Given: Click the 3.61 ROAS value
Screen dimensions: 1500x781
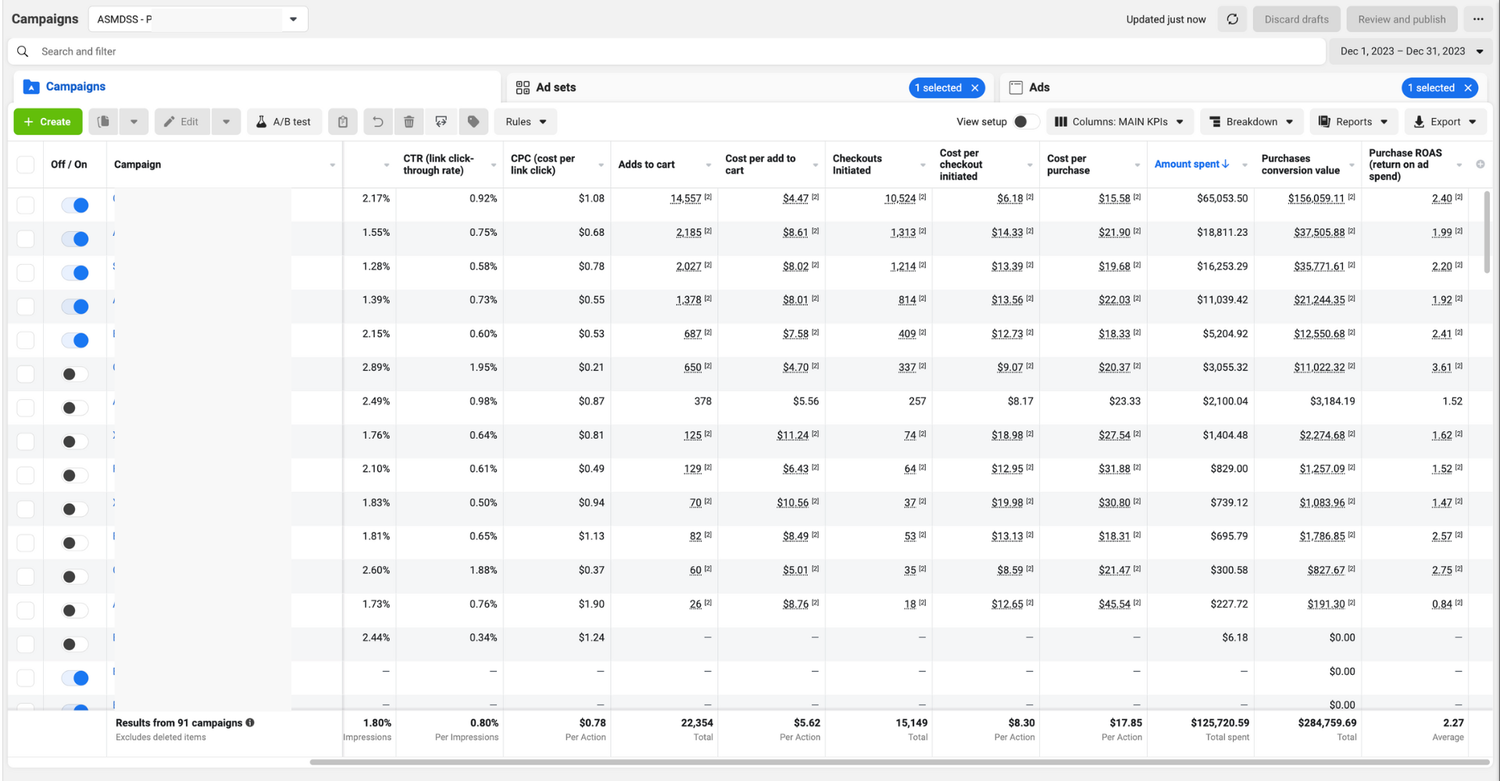Looking at the screenshot, I should (1442, 367).
